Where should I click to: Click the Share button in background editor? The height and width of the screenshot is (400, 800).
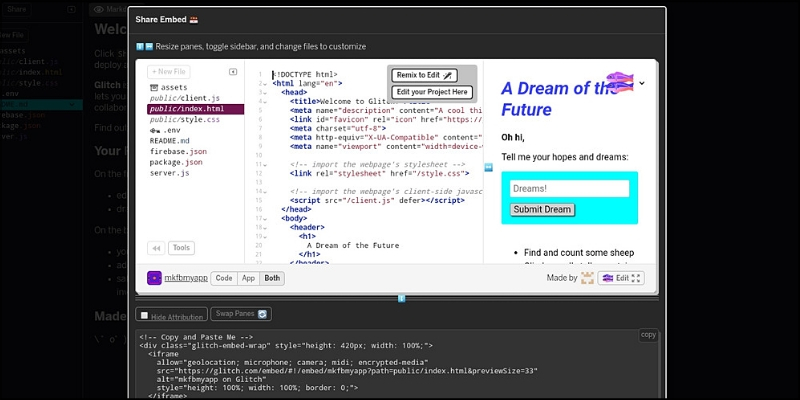16,9
